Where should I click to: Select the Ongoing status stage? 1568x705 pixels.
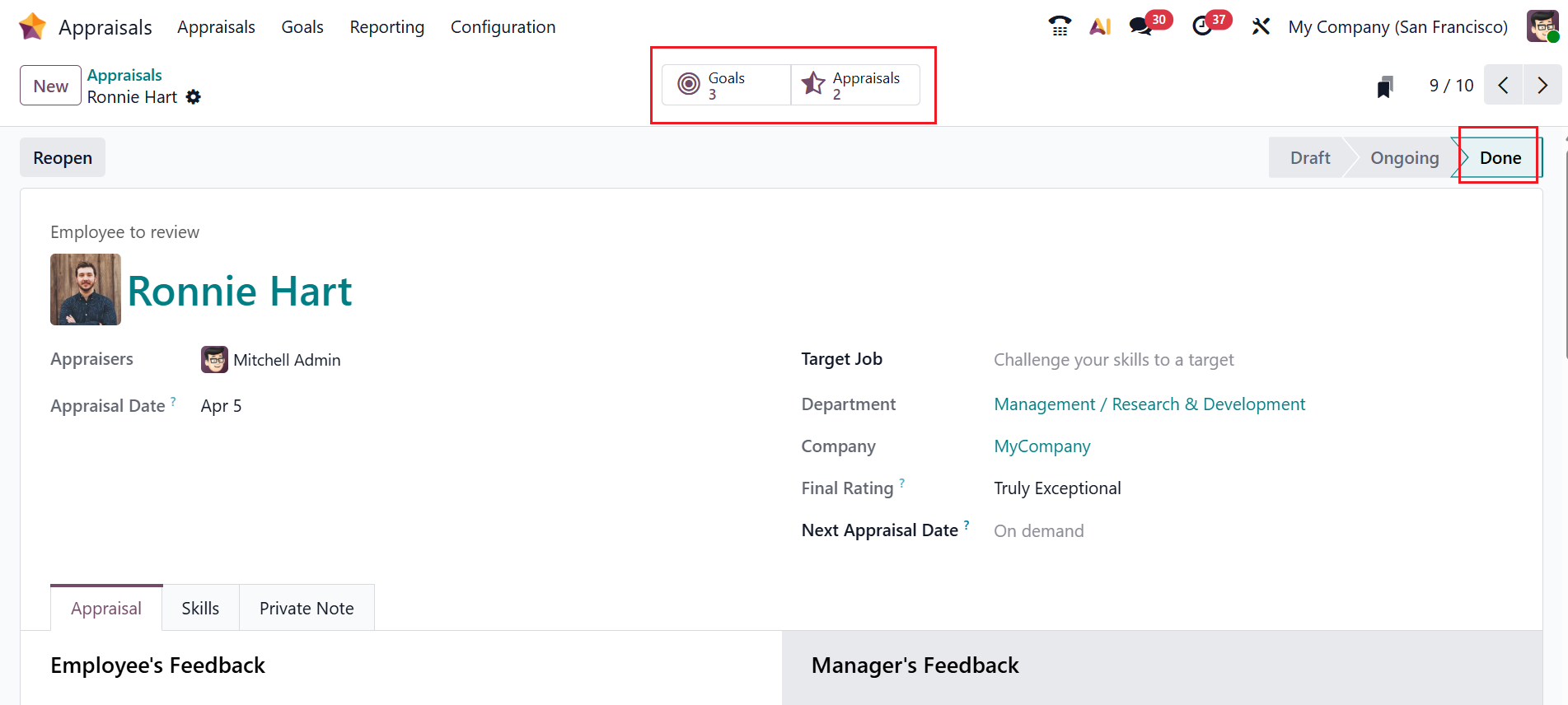pos(1404,158)
